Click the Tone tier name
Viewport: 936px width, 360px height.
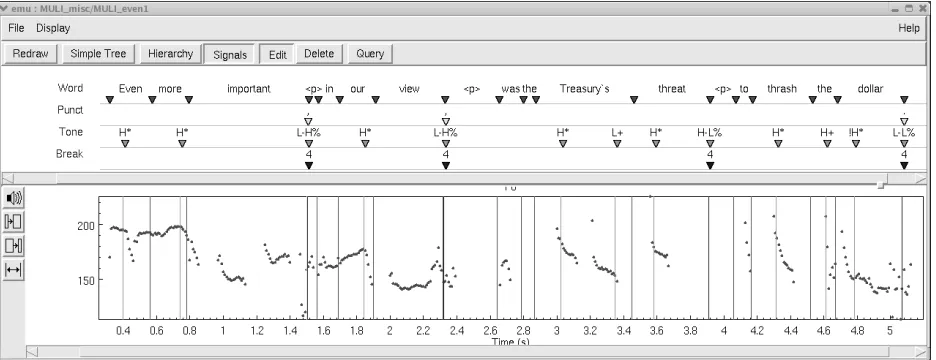tap(70, 132)
